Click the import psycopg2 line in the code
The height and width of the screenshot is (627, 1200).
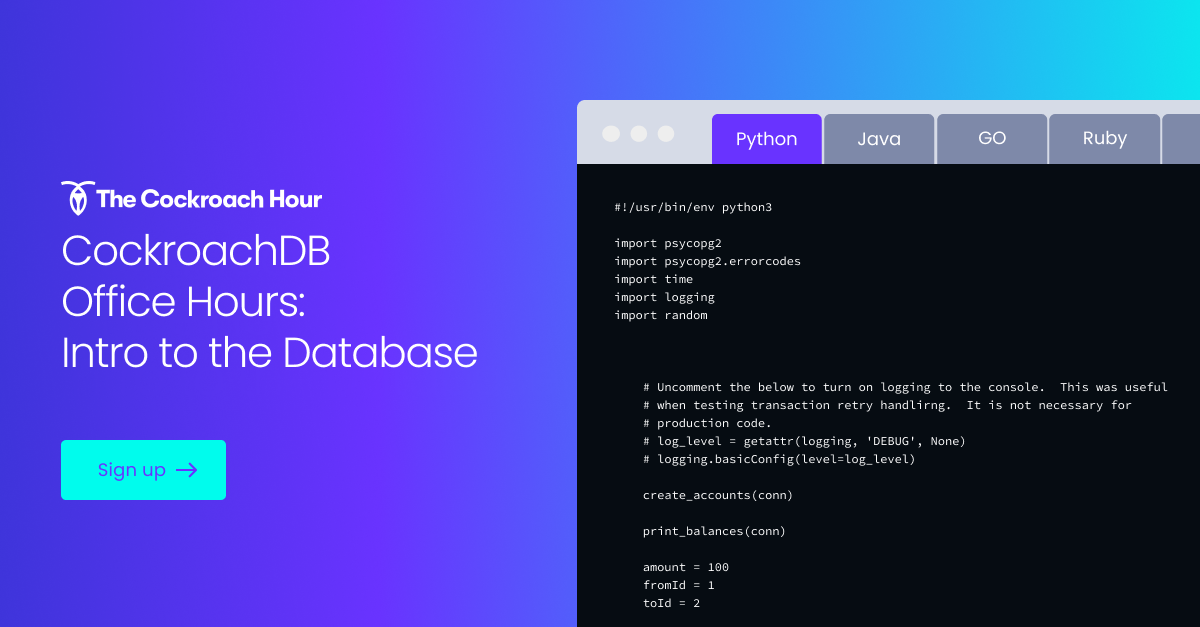[668, 243]
